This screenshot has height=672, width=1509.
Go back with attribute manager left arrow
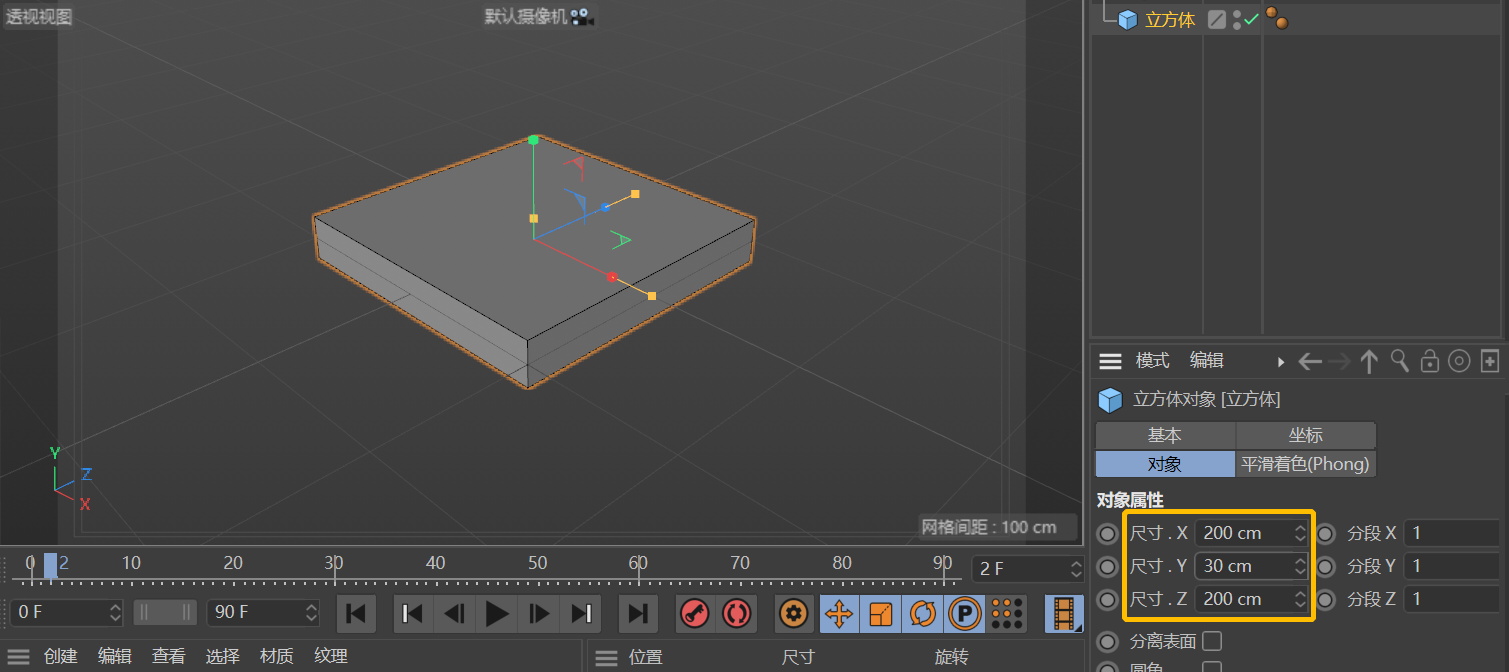tap(1310, 361)
